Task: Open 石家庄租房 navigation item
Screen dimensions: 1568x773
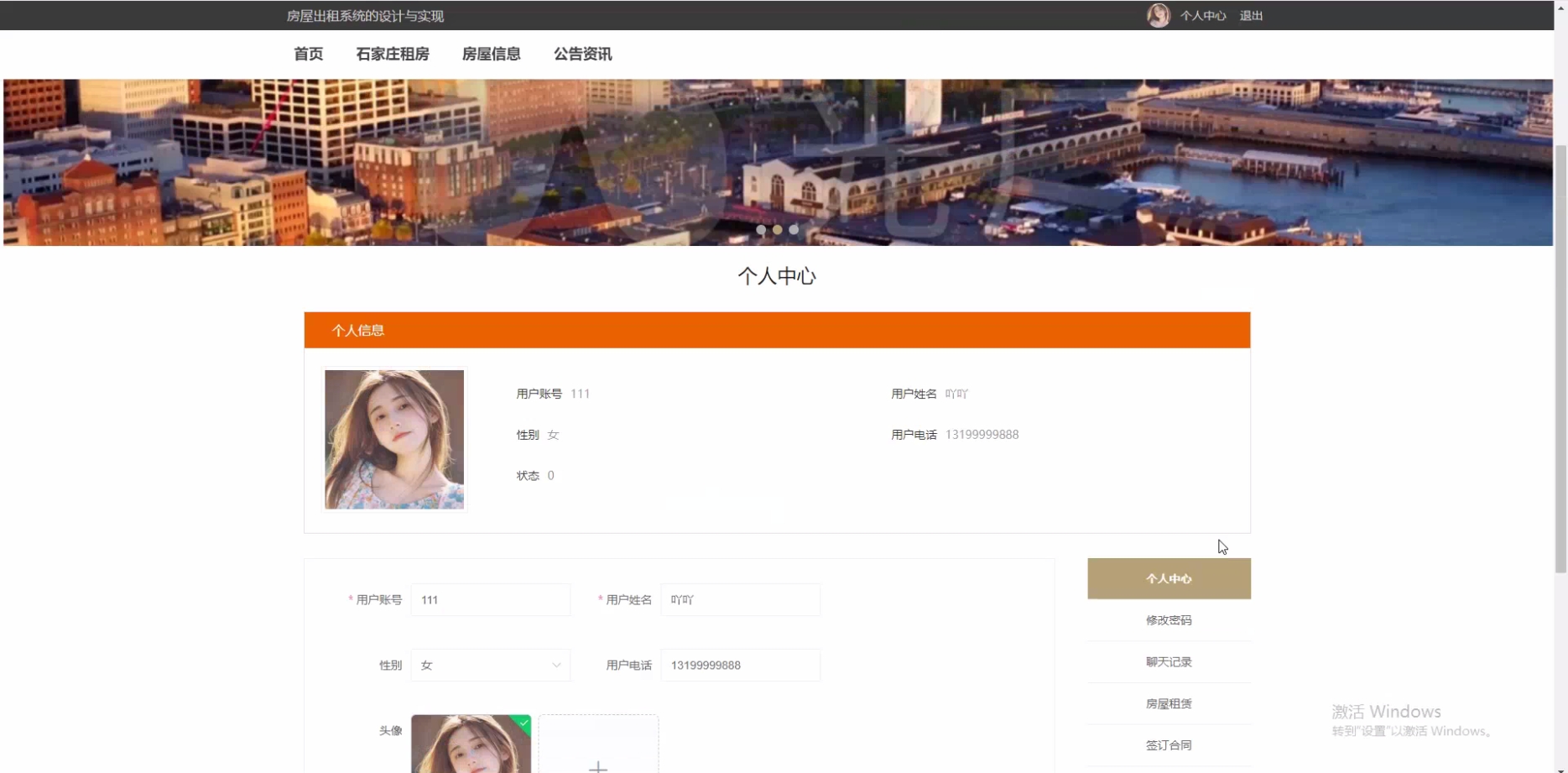Action: 393,54
